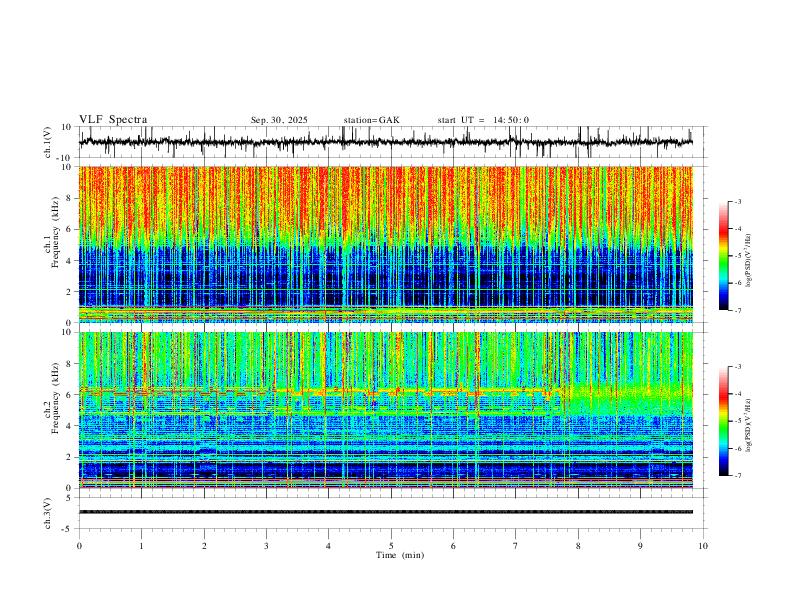Click the "ch.1(V)" waveform axis label

[x=48, y=142]
